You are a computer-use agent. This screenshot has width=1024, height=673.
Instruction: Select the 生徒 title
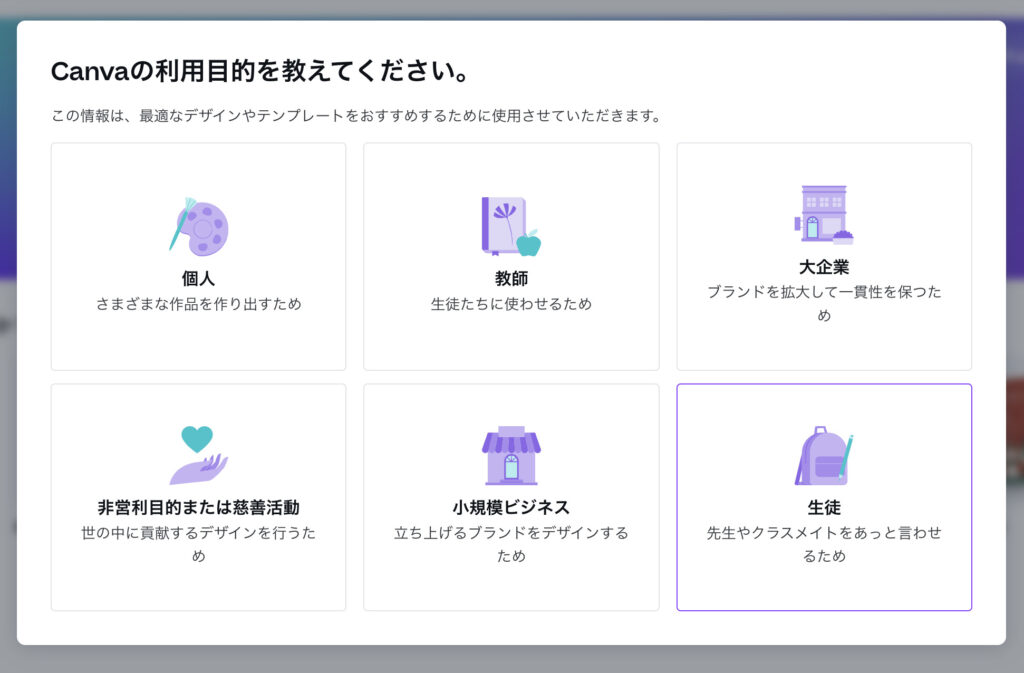824,507
